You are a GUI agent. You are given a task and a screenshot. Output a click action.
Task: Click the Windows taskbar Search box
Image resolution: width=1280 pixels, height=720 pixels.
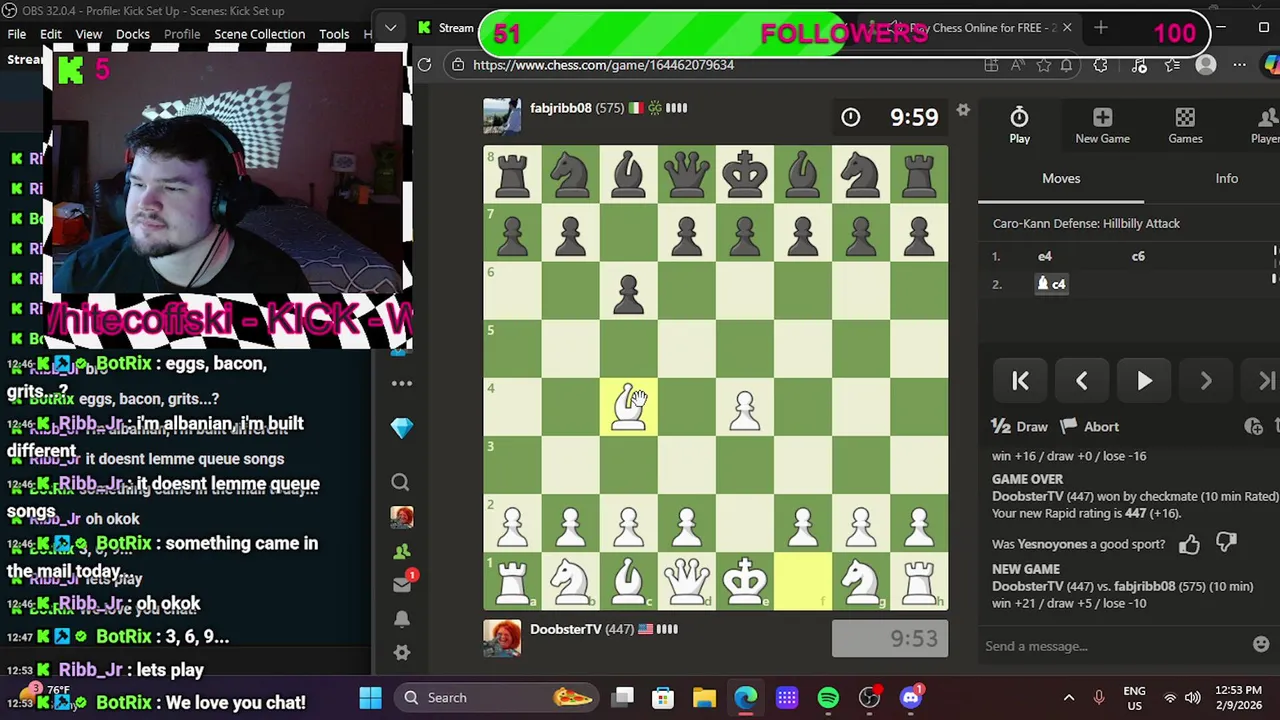pyautogui.click(x=497, y=698)
